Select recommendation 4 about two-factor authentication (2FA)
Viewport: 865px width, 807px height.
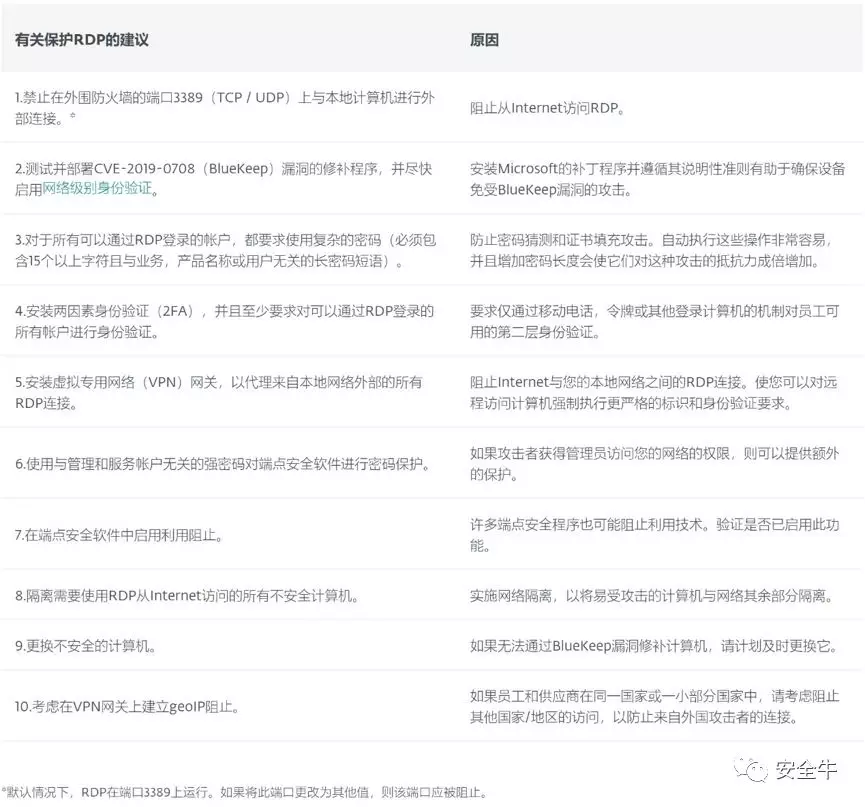(x=223, y=321)
